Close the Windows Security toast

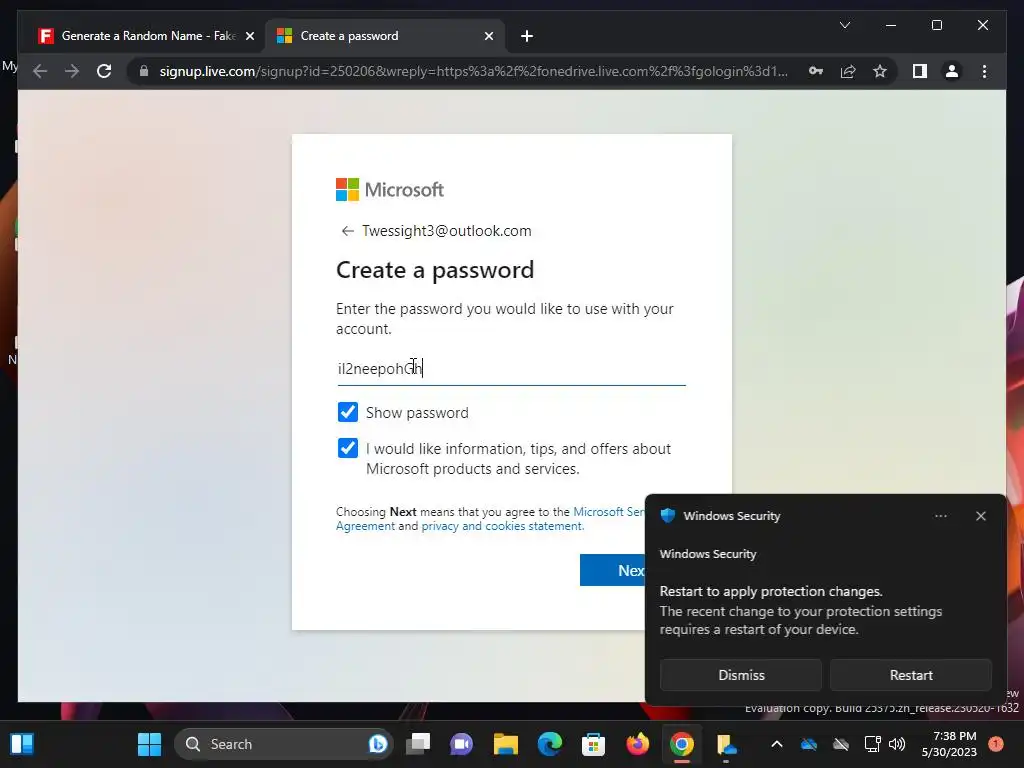[980, 516]
